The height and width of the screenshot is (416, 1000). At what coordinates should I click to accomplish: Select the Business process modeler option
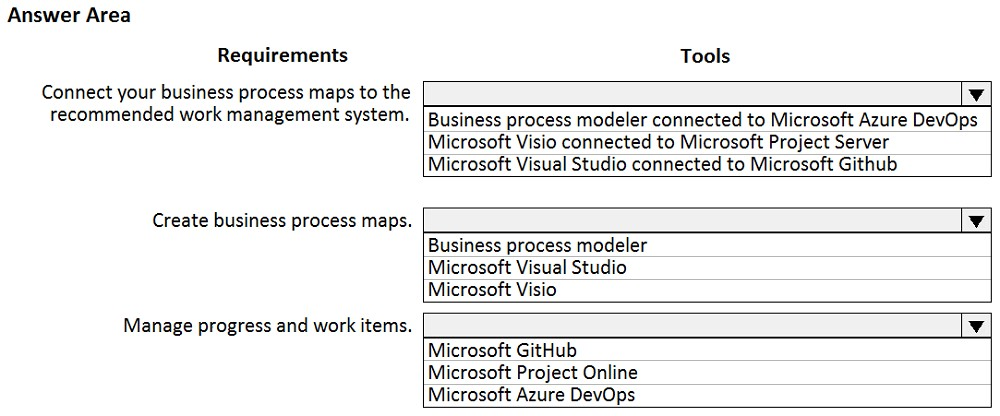(x=707, y=245)
